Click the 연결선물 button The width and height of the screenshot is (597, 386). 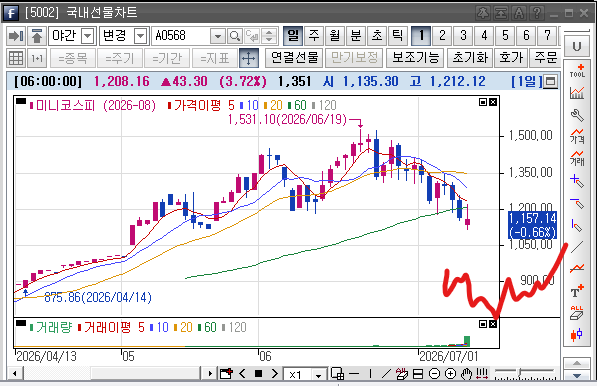click(x=294, y=58)
